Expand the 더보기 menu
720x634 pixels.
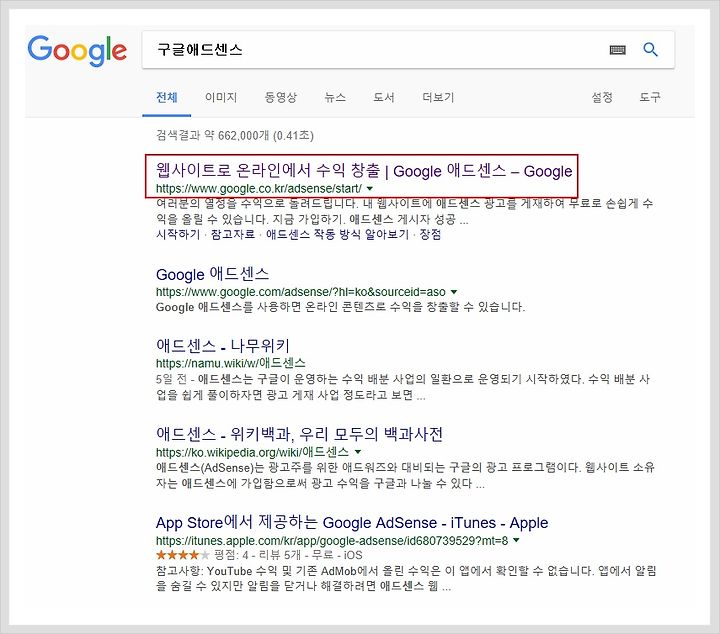[438, 97]
